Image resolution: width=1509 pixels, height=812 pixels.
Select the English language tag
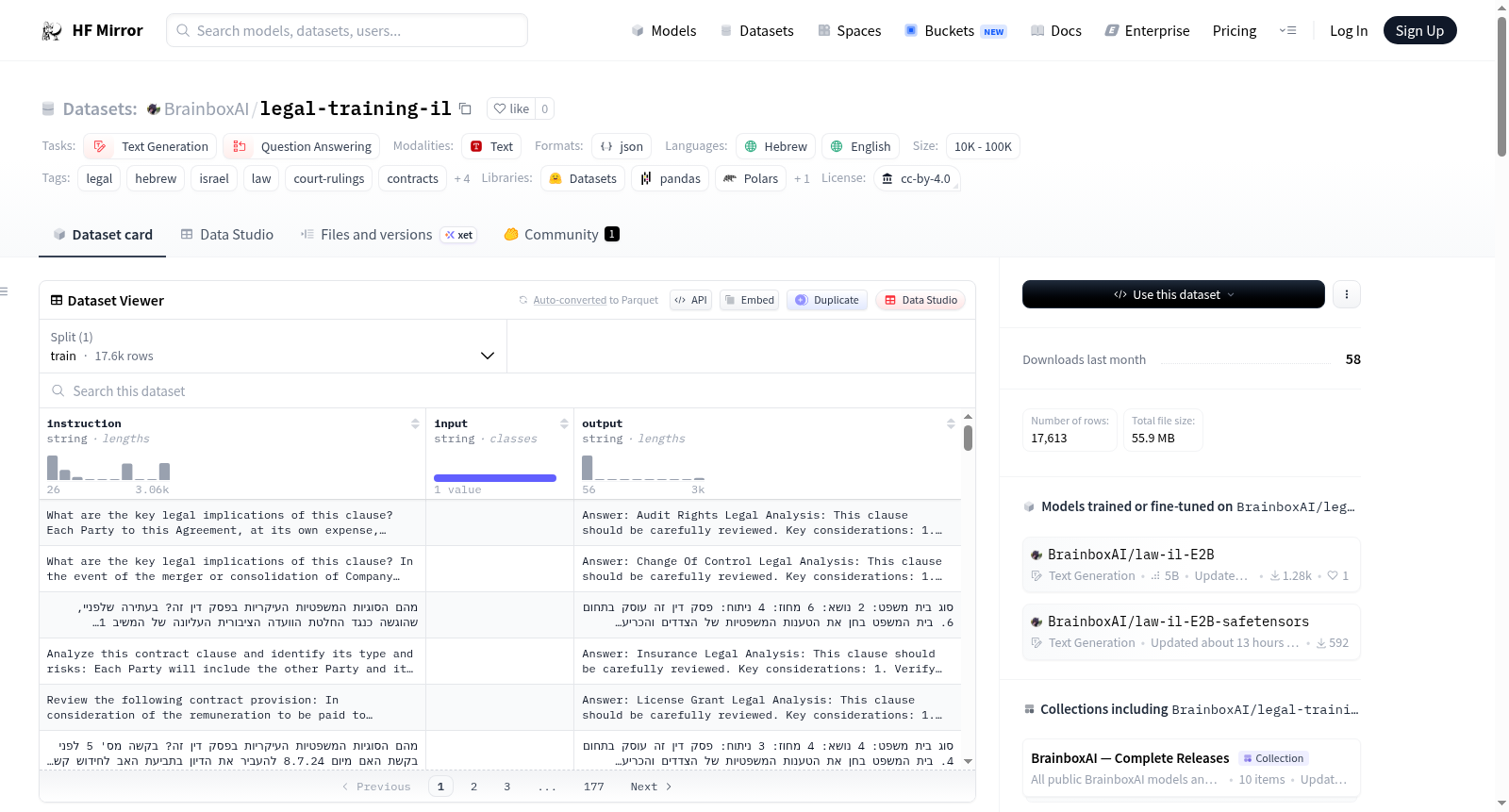[x=860, y=146]
